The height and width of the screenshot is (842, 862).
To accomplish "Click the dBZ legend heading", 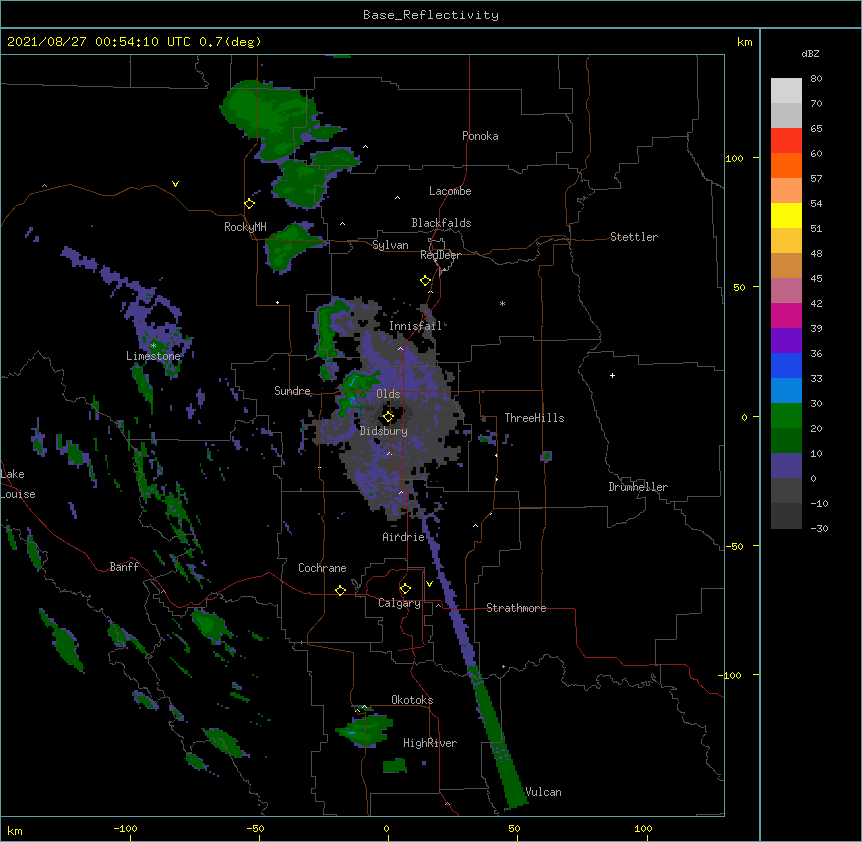I will (810, 54).
